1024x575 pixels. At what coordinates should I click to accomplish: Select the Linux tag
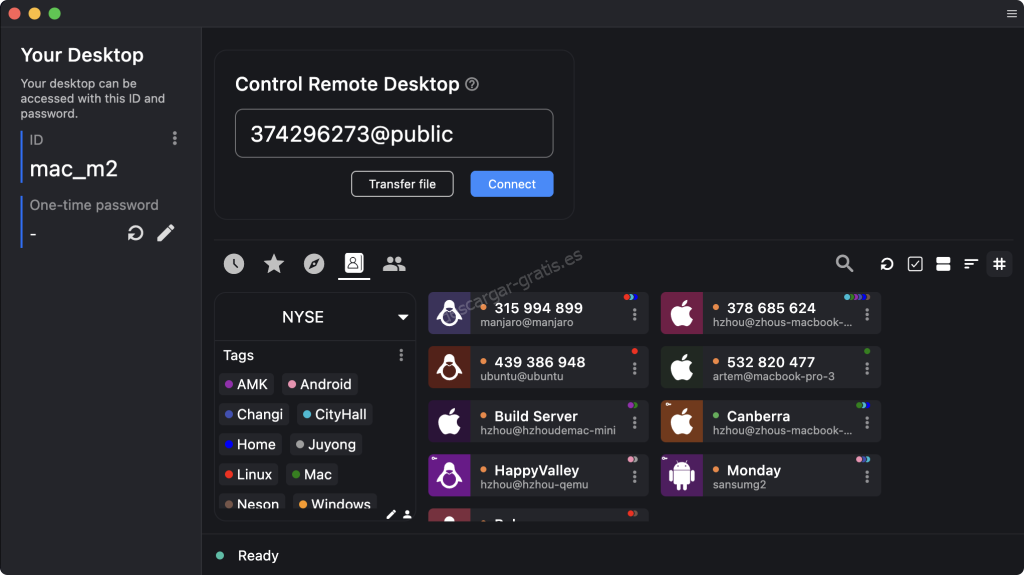click(x=248, y=474)
